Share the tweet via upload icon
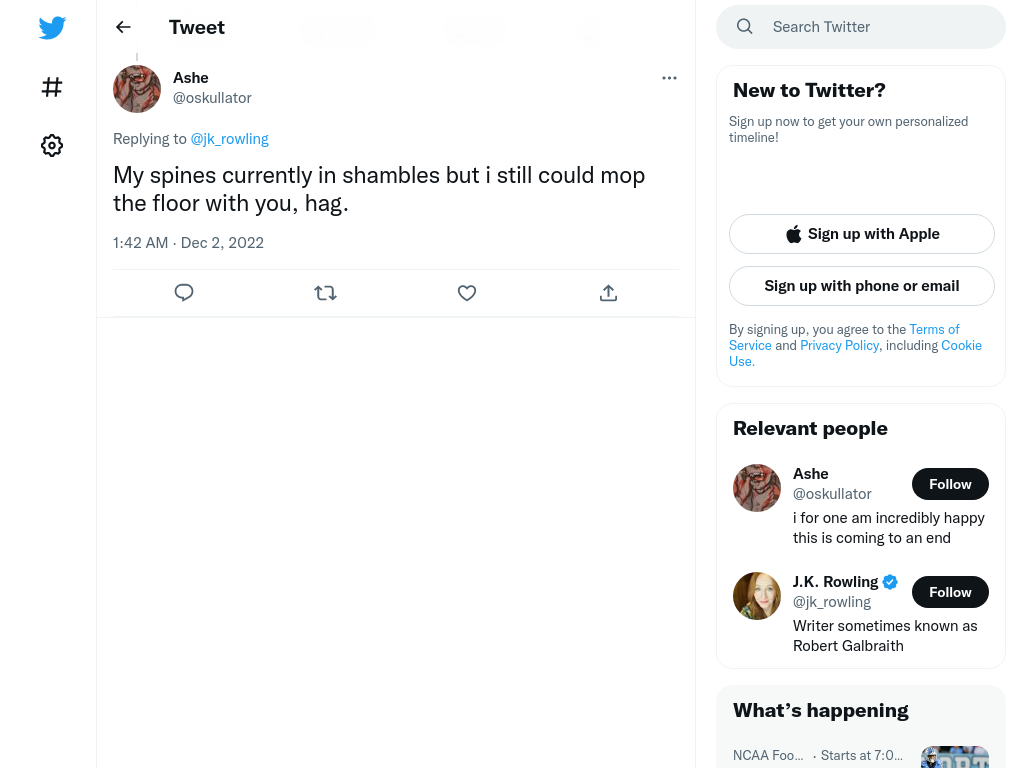The height and width of the screenshot is (768, 1024). click(x=608, y=293)
